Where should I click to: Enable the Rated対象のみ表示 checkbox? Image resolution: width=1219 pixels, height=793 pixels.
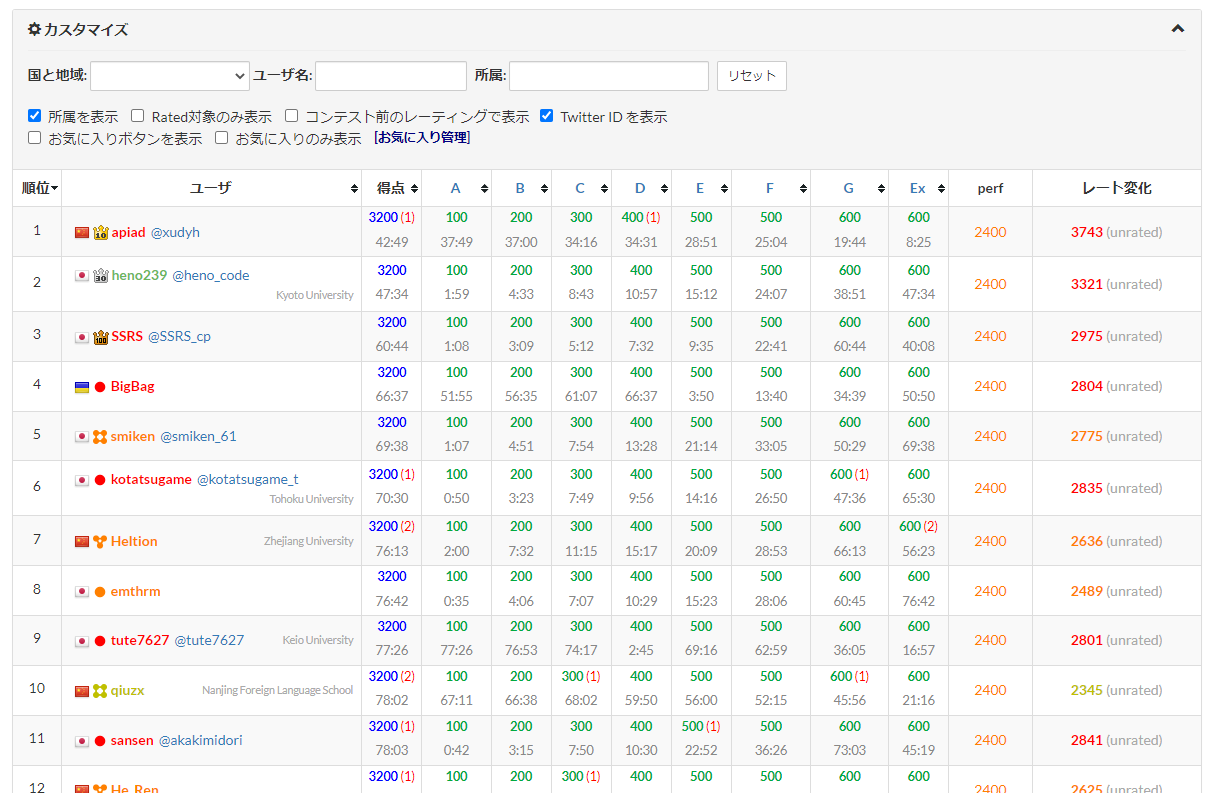click(x=138, y=116)
